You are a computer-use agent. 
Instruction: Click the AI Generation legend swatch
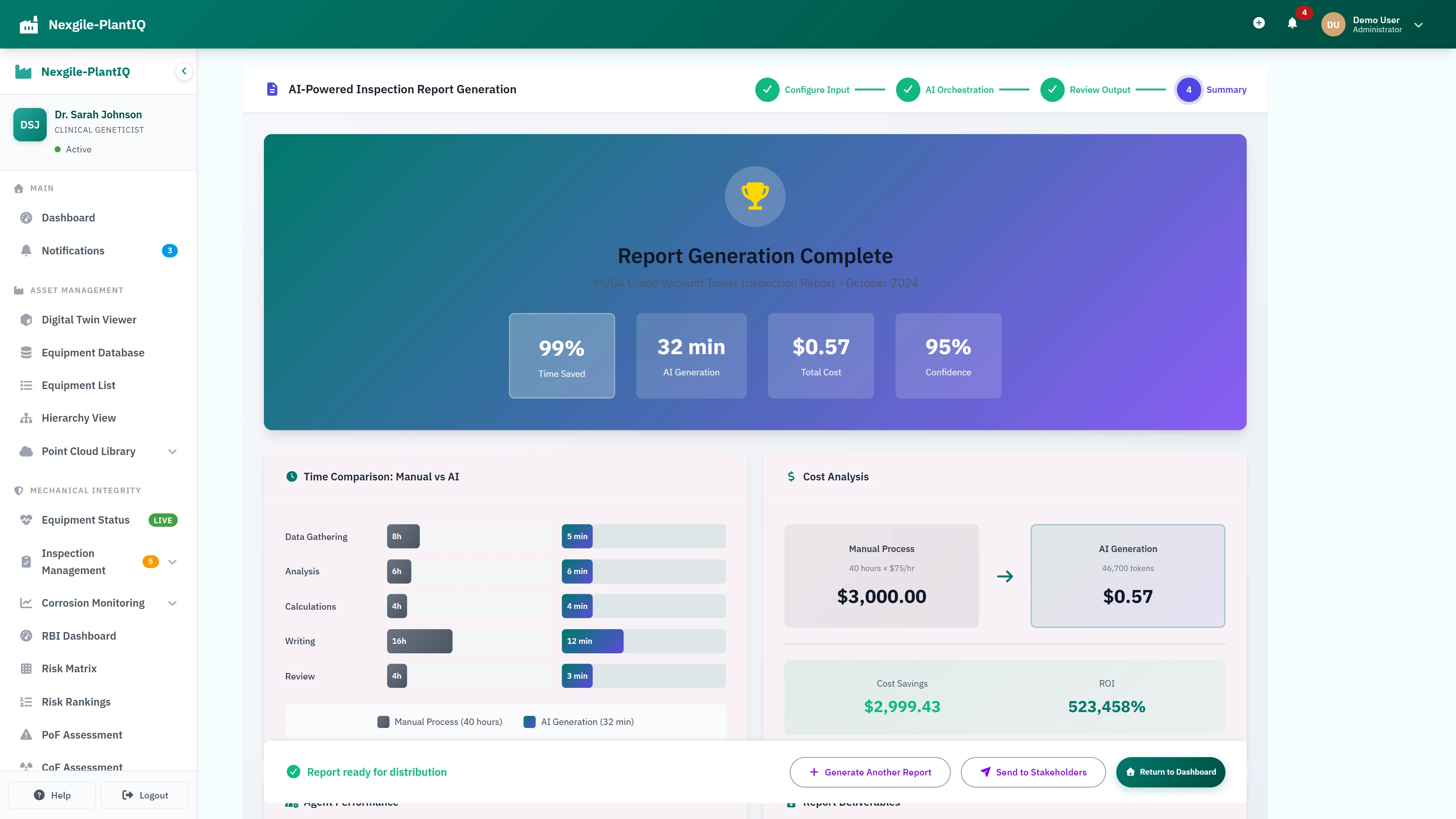[x=529, y=722]
